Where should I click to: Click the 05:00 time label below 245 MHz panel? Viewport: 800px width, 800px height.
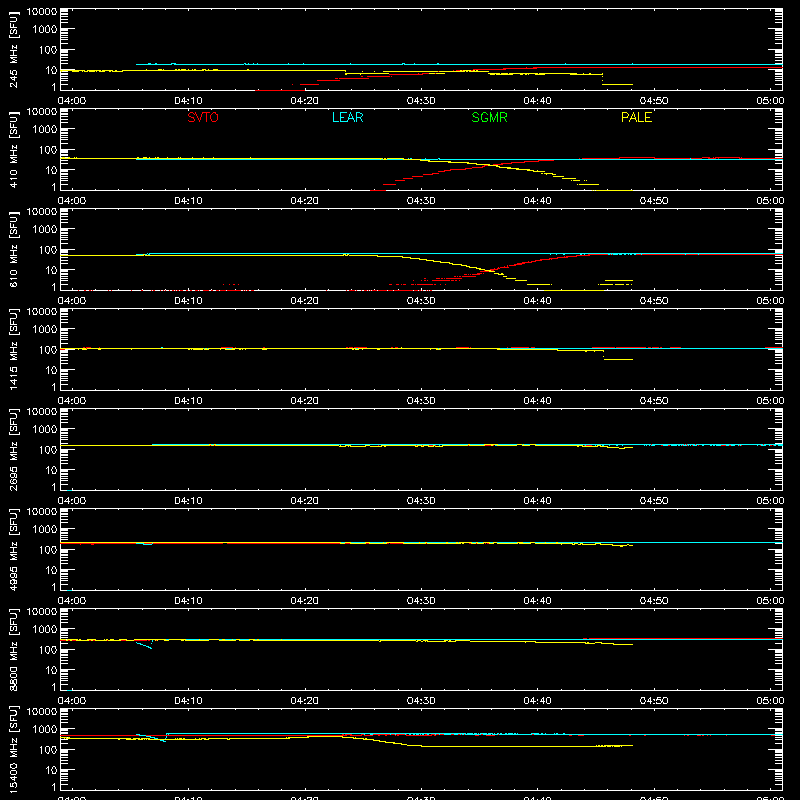770,101
